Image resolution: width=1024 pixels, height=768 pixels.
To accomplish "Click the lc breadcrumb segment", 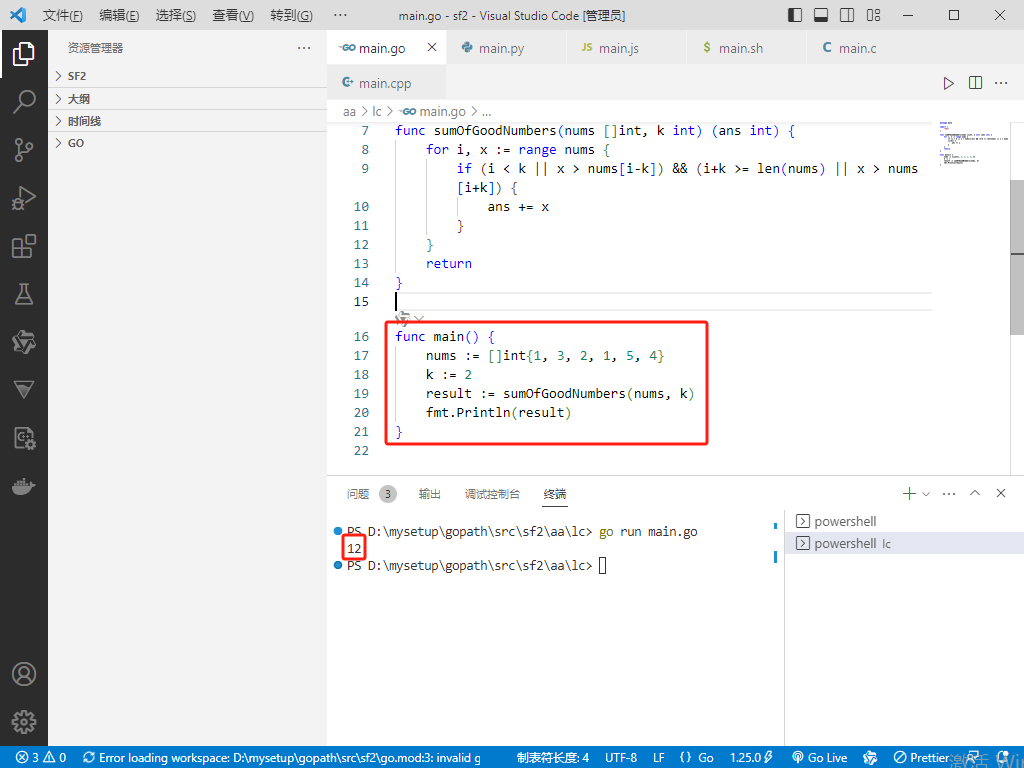I will (377, 112).
